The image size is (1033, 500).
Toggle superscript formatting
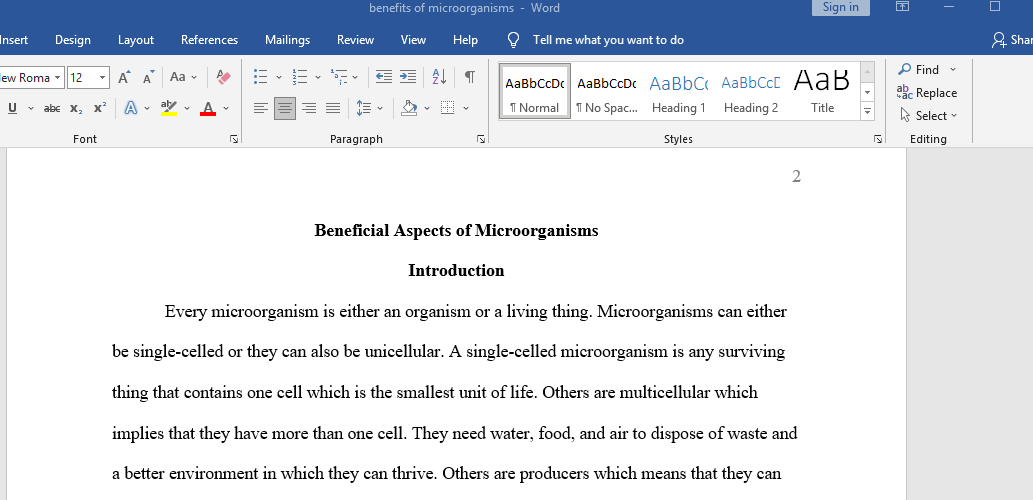click(99, 108)
